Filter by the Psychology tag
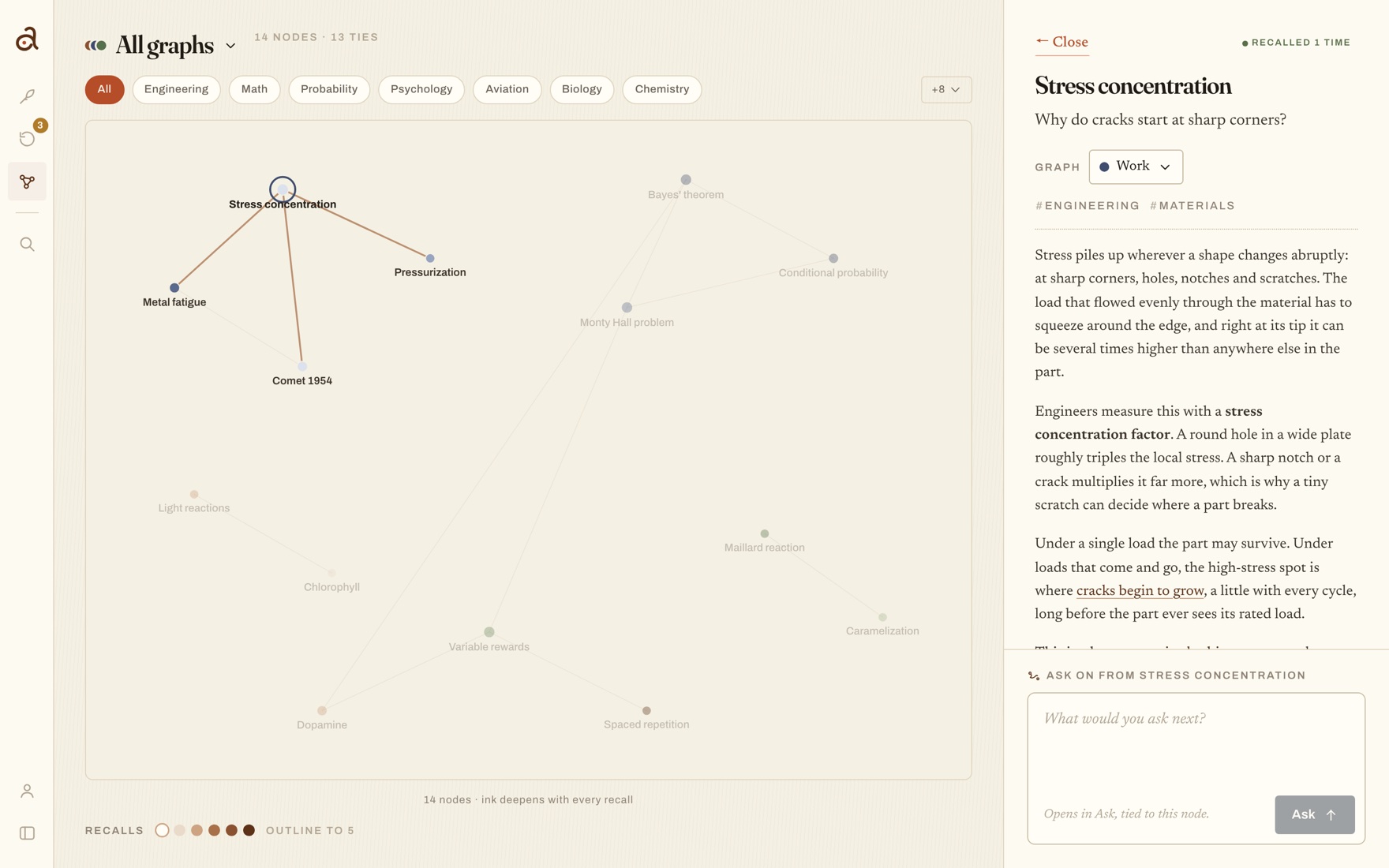The height and width of the screenshot is (868, 1389). [421, 89]
